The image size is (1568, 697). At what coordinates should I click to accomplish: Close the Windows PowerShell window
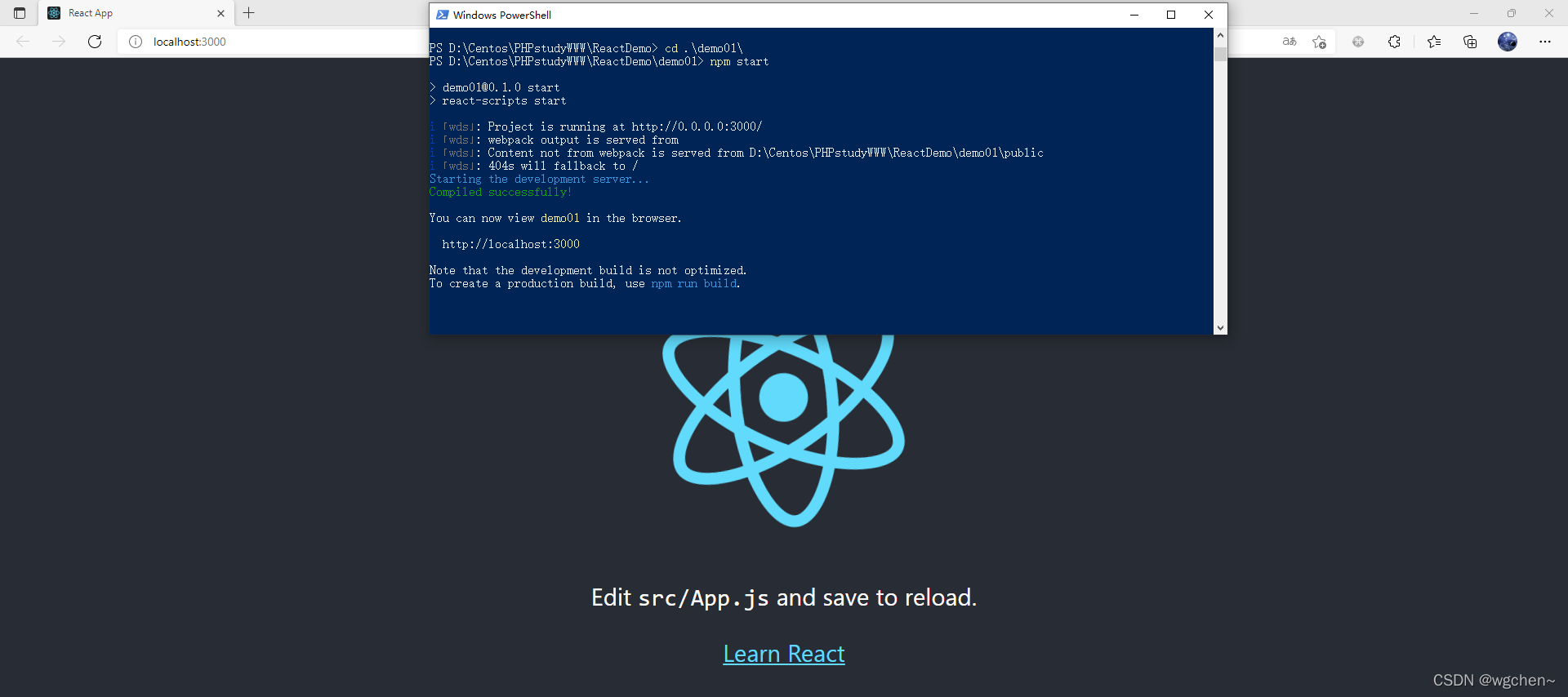pyautogui.click(x=1209, y=15)
